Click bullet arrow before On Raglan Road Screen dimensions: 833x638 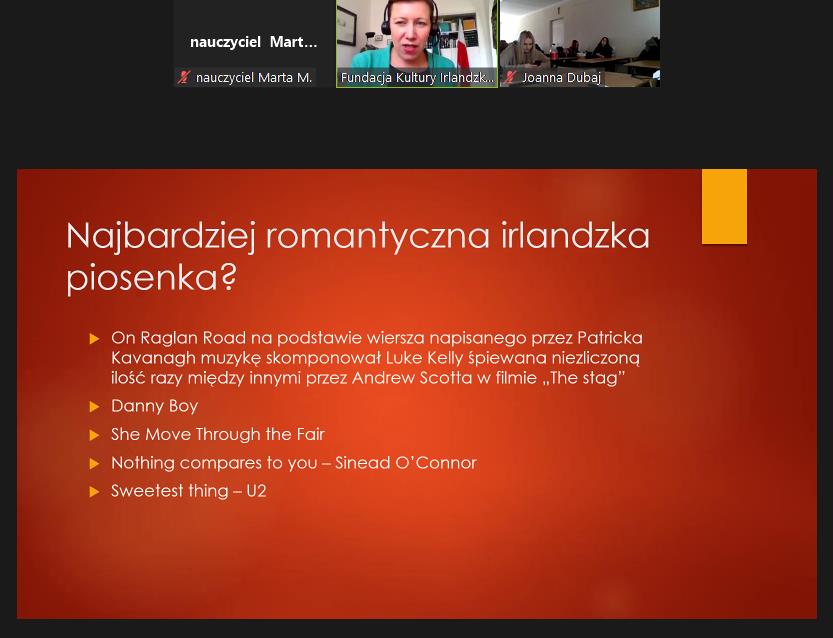click(x=95, y=338)
